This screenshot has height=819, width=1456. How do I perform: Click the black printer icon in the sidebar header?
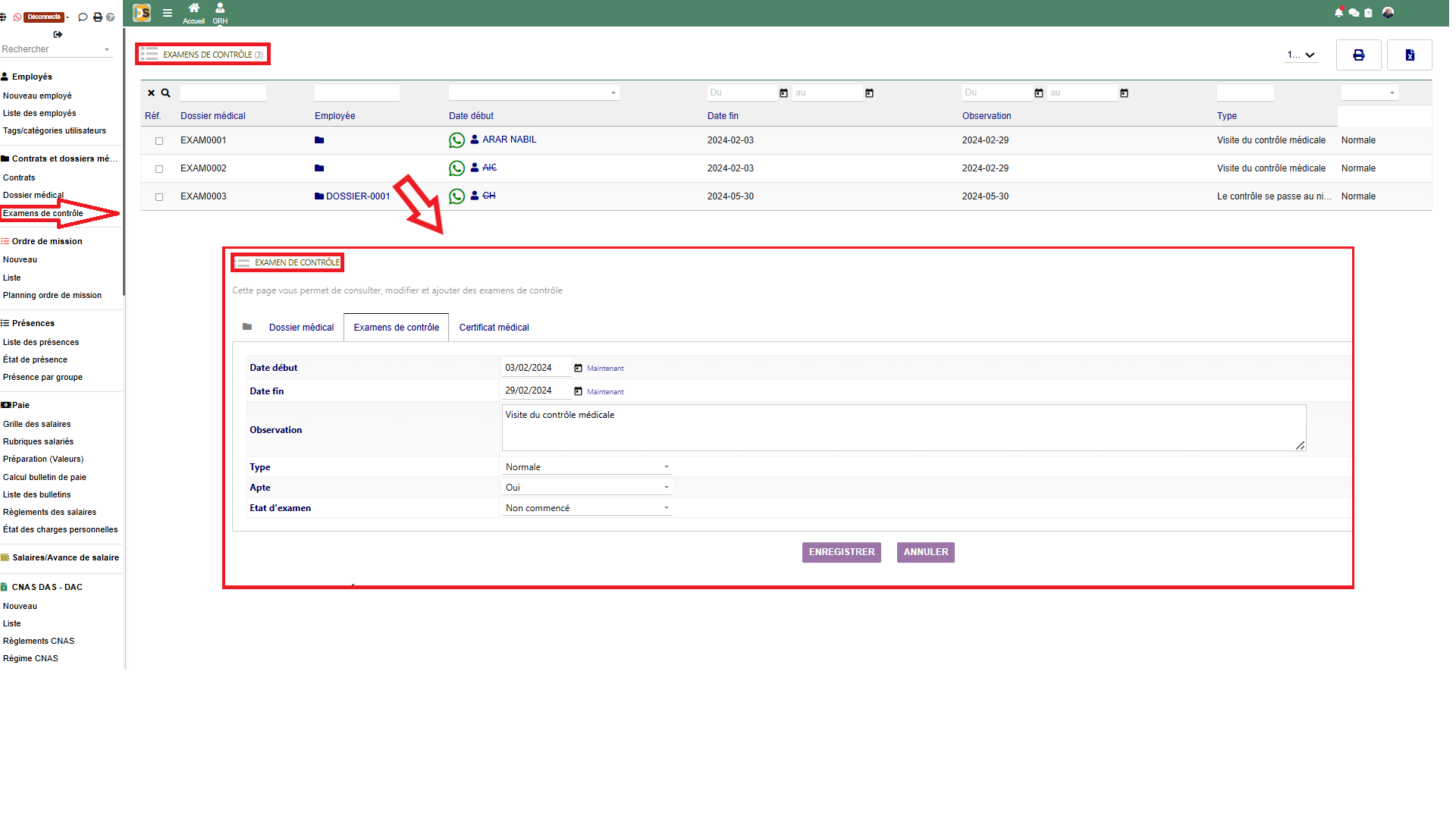[x=97, y=17]
